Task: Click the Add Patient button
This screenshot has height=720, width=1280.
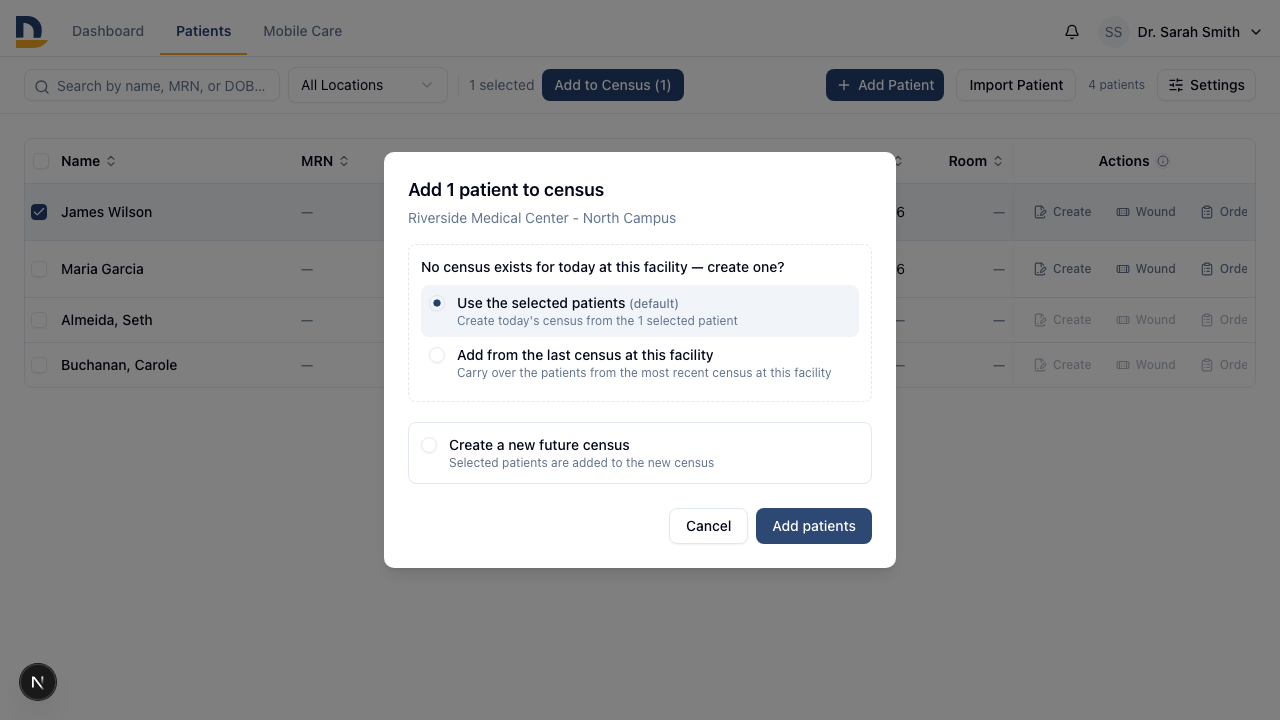Action: pyautogui.click(x=885, y=85)
